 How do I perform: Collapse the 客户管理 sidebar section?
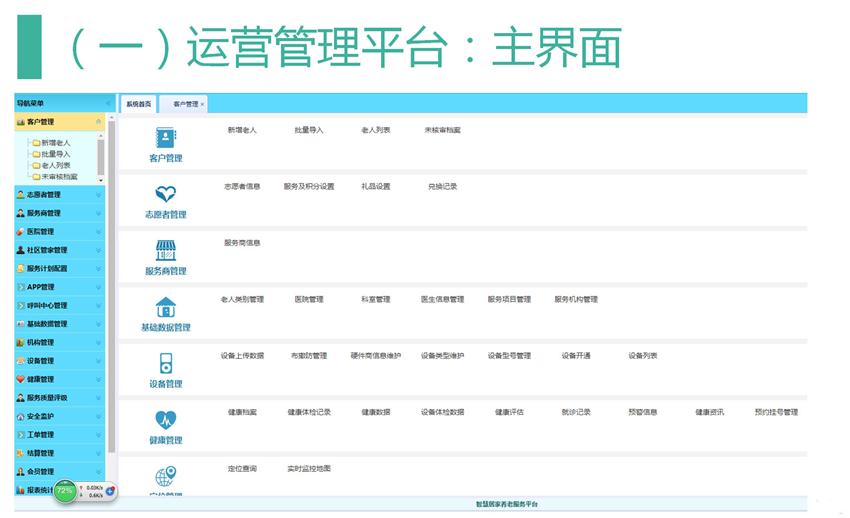click(x=98, y=122)
